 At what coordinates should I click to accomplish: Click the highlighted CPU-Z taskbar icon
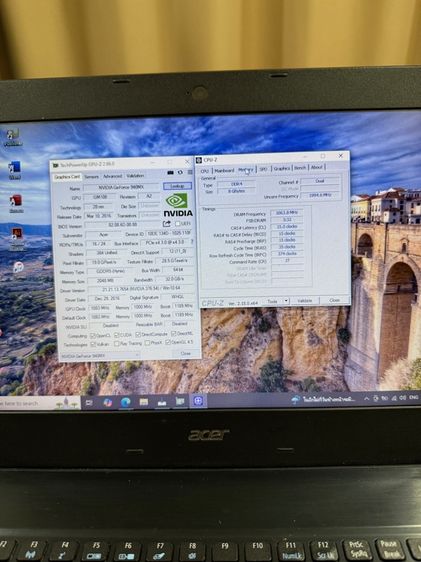(198, 401)
